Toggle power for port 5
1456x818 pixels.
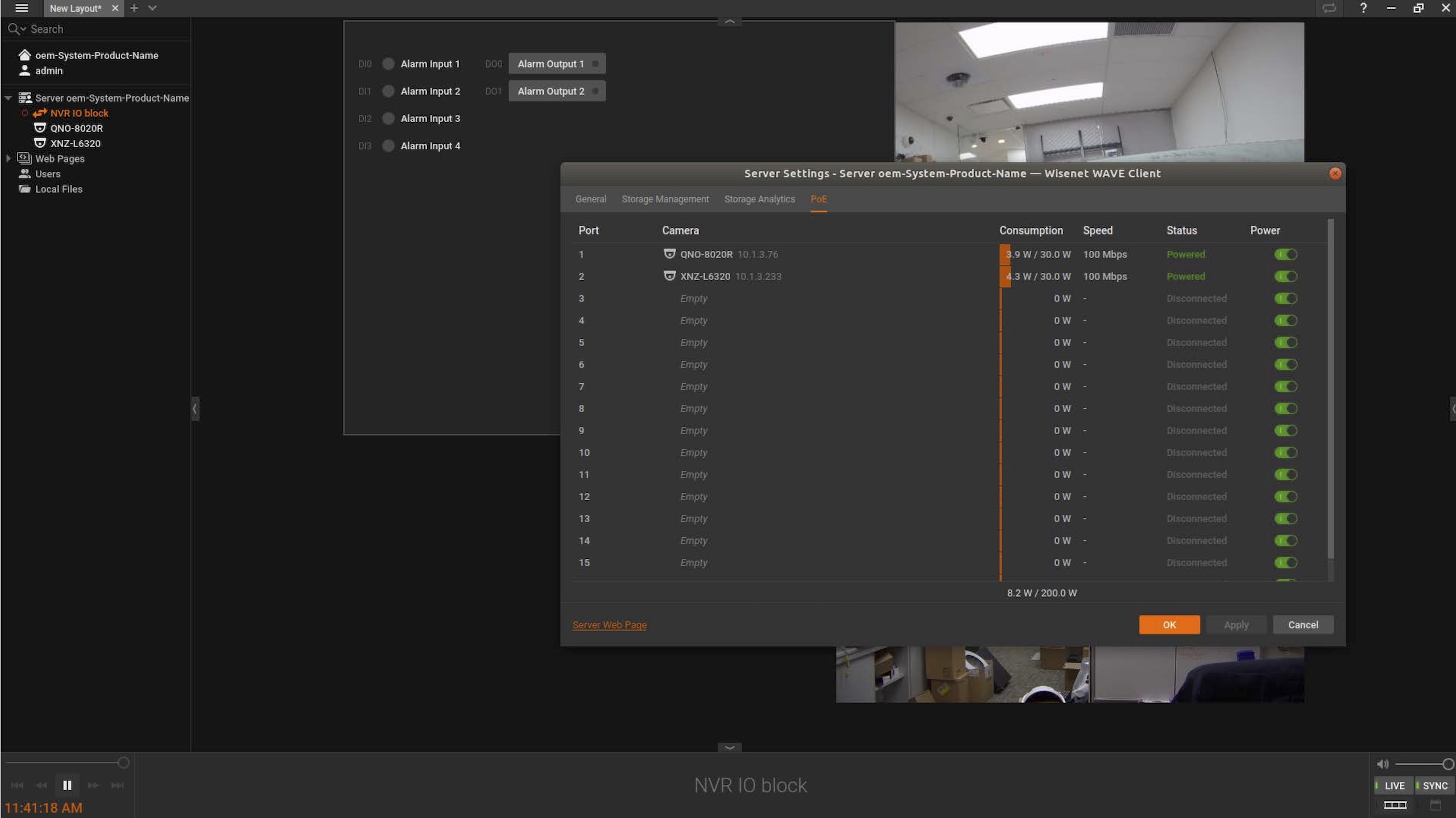[x=1285, y=342]
